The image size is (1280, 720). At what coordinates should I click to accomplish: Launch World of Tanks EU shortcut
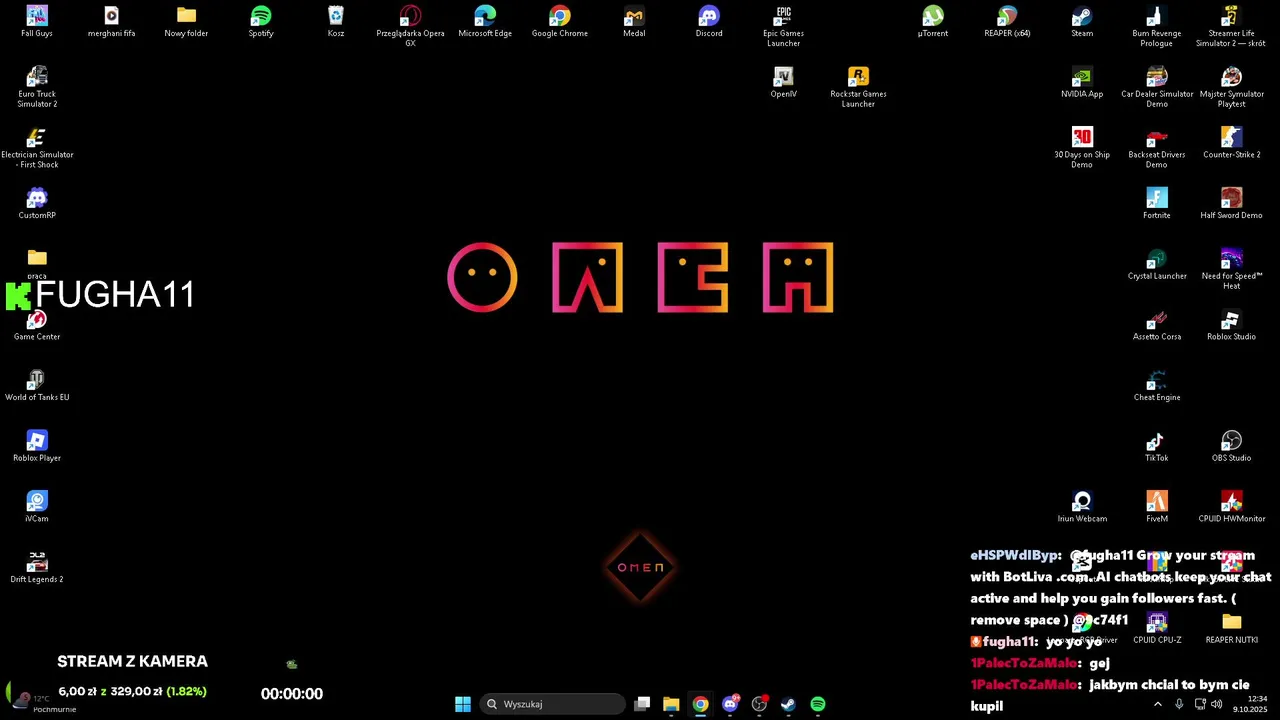coord(37,386)
